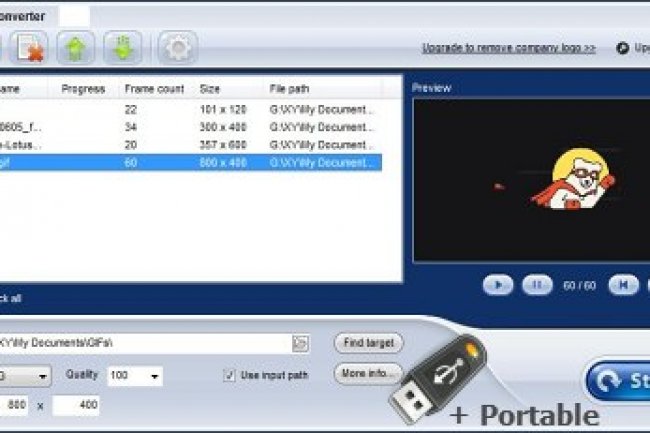Move selected file up with green arrow
Image resolution: width=650 pixels, height=433 pixels.
tap(75, 48)
